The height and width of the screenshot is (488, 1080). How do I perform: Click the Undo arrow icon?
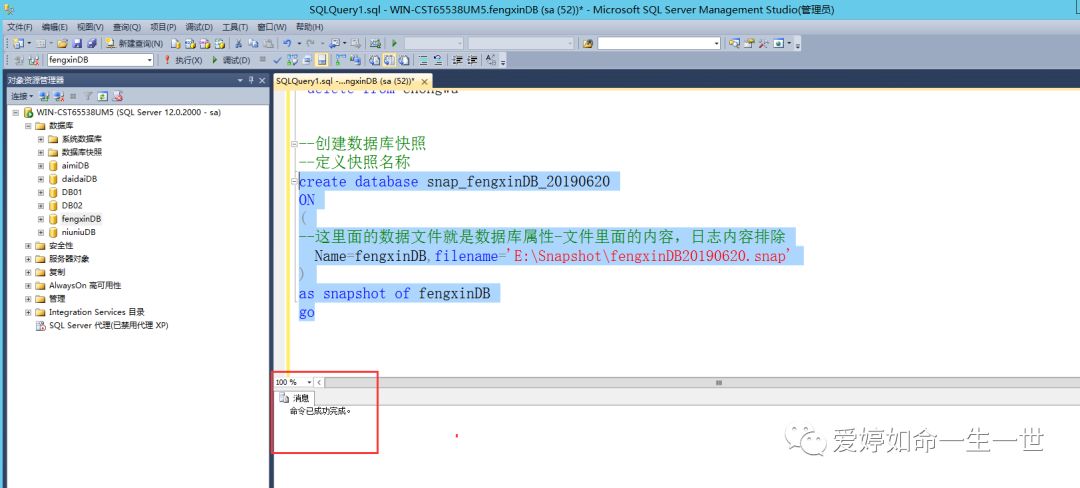287,43
